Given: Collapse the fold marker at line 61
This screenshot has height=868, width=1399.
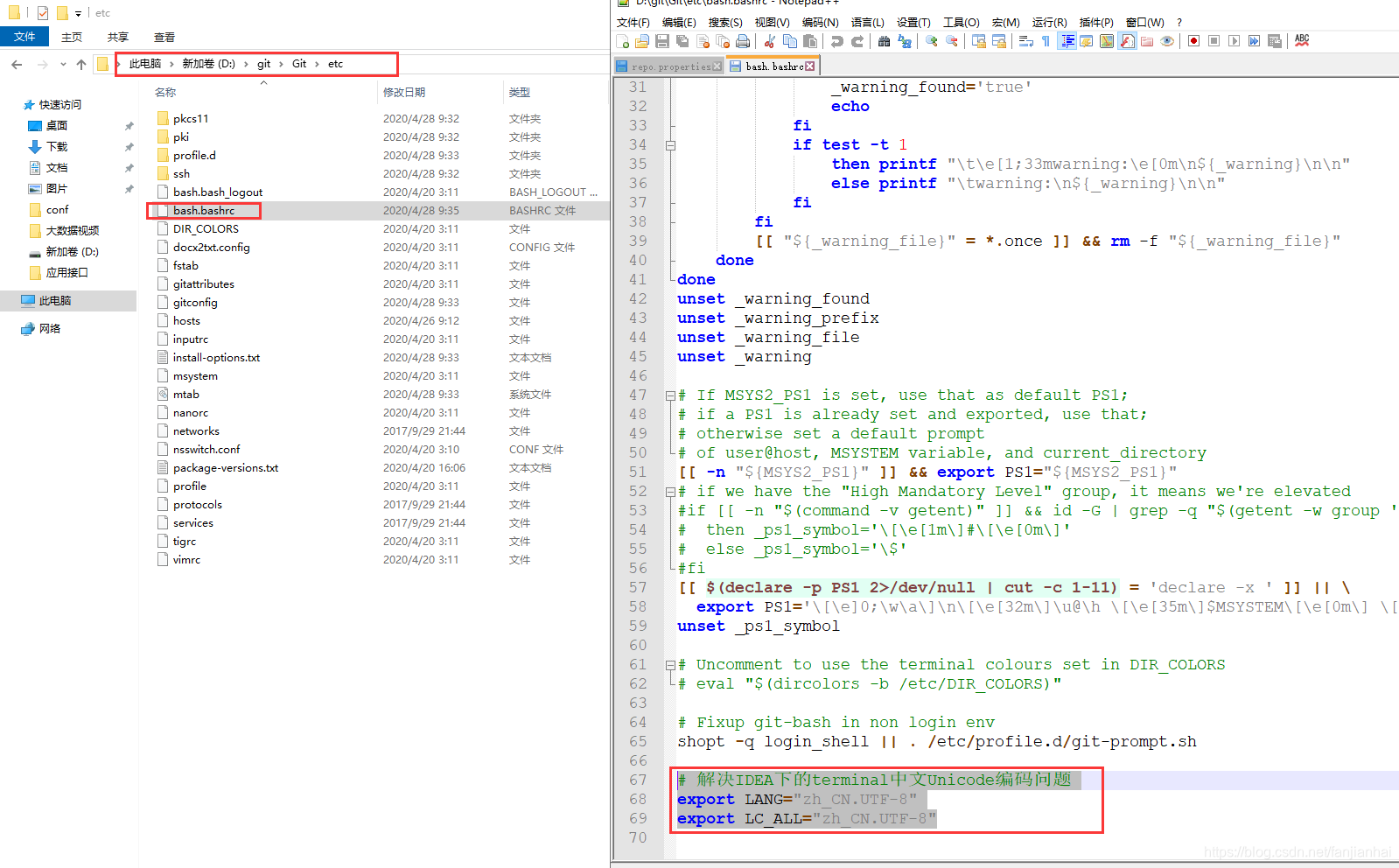Looking at the screenshot, I should (671, 665).
